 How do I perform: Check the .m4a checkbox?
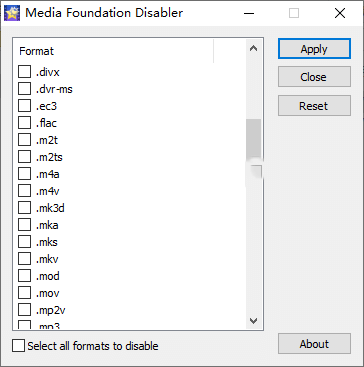(24, 174)
